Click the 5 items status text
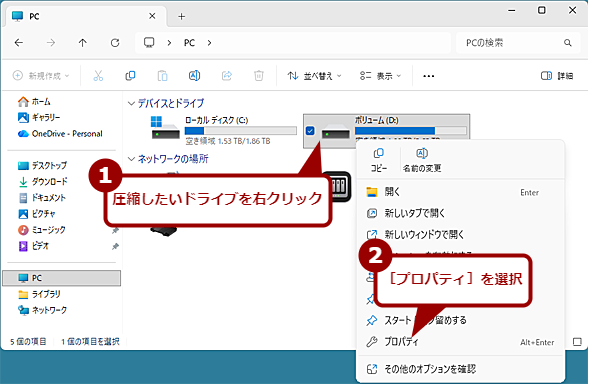The width and height of the screenshot is (589, 385). point(28,341)
